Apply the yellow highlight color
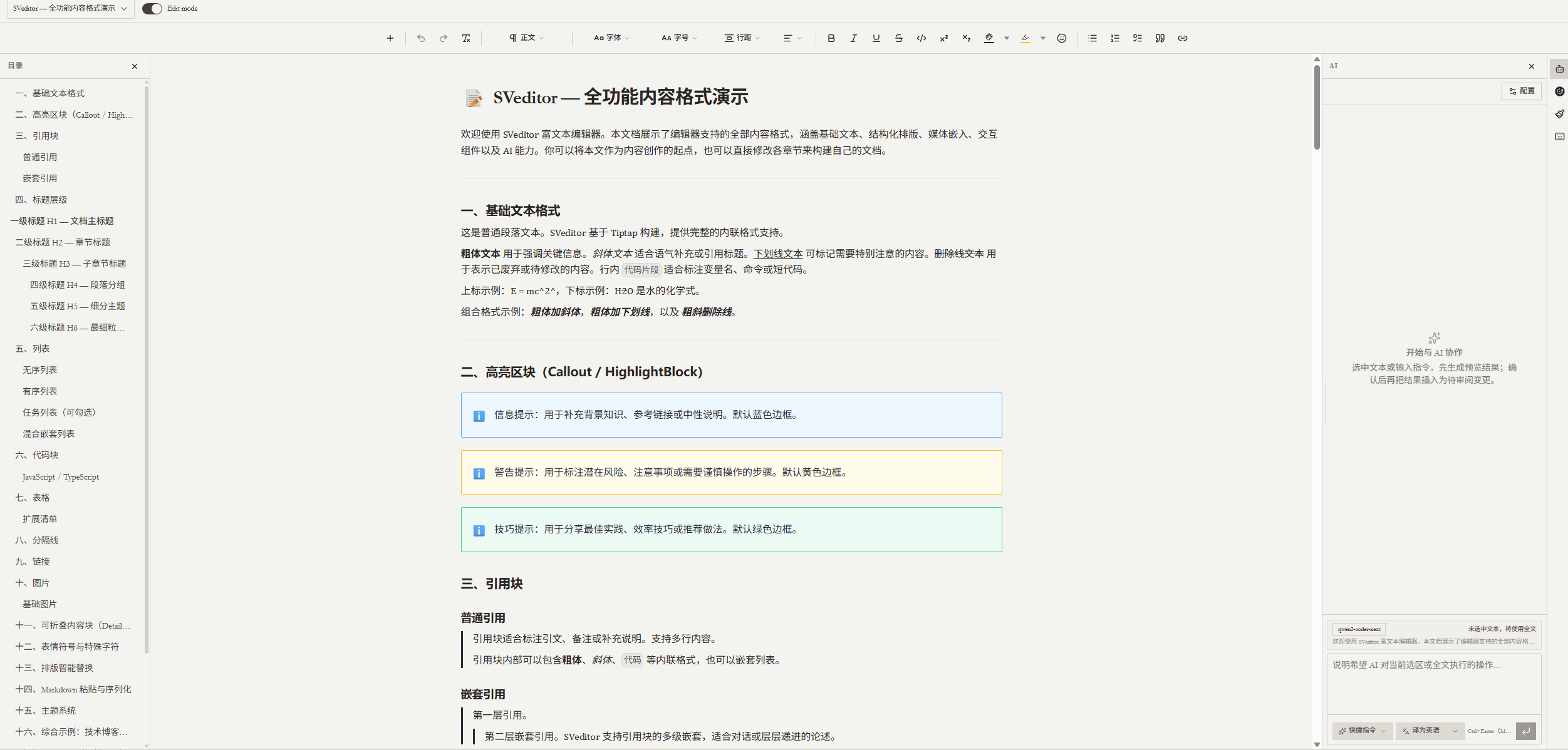Image resolution: width=1568 pixels, height=750 pixels. [1025, 38]
